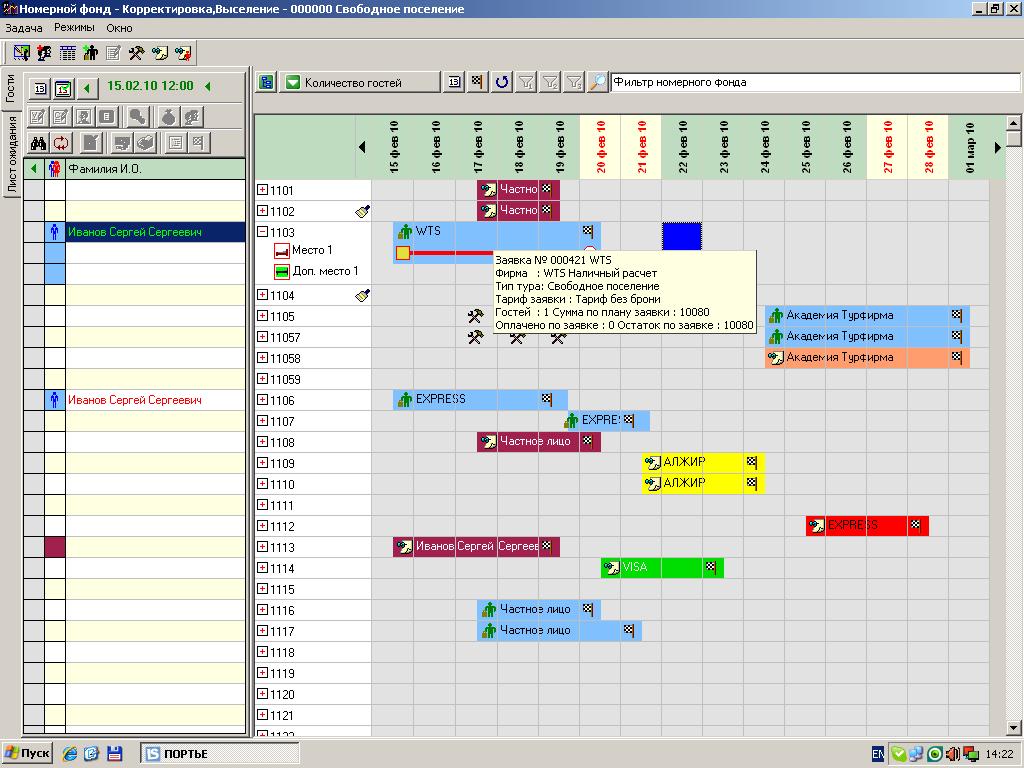Switch to the Лист ожидания side tab
The height and width of the screenshot is (768, 1024).
pos(12,154)
